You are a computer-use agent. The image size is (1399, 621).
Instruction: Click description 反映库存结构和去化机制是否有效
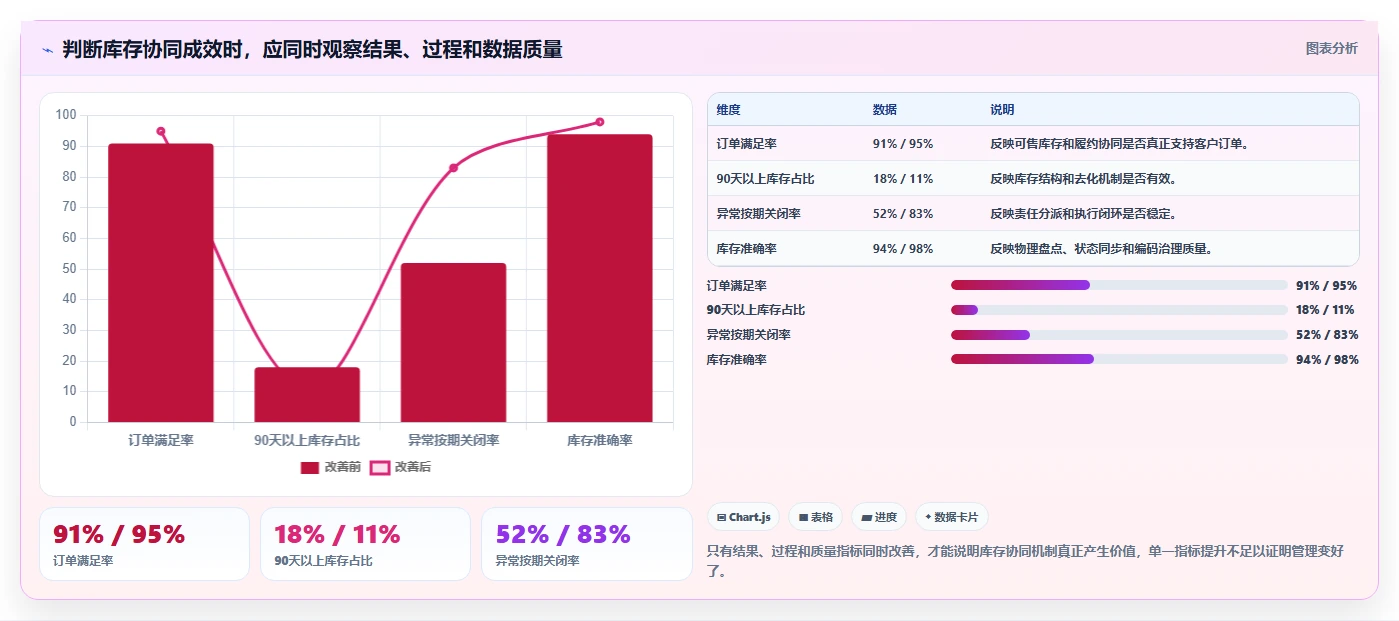point(1083,179)
